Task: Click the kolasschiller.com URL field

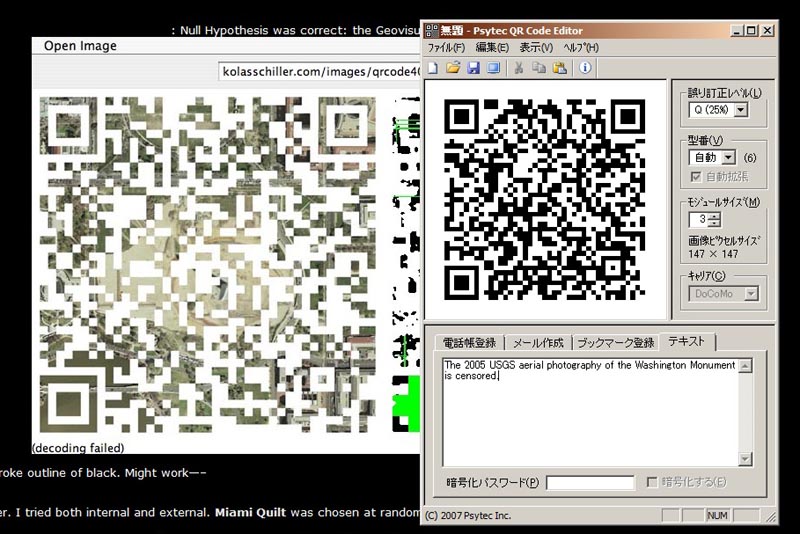Action: click(320, 72)
